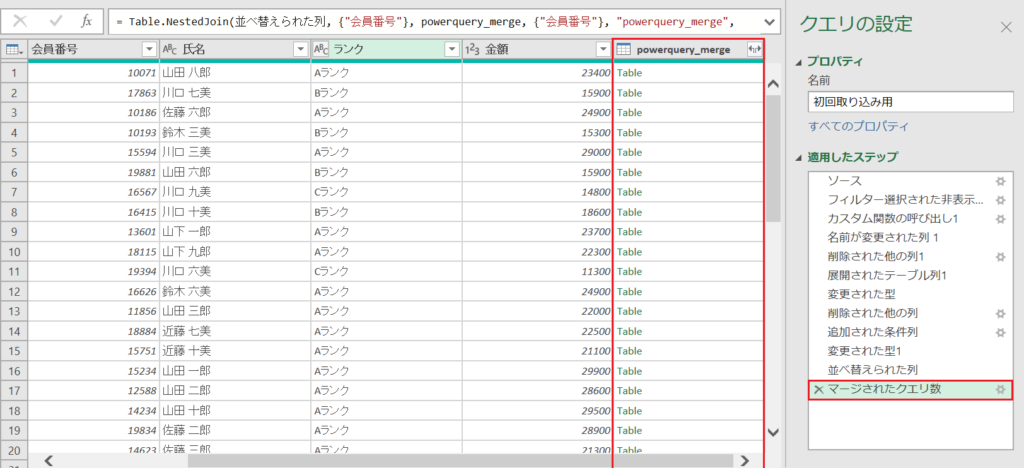Click the Table link in row 12
This screenshot has width=1024, height=468.
coord(630,291)
